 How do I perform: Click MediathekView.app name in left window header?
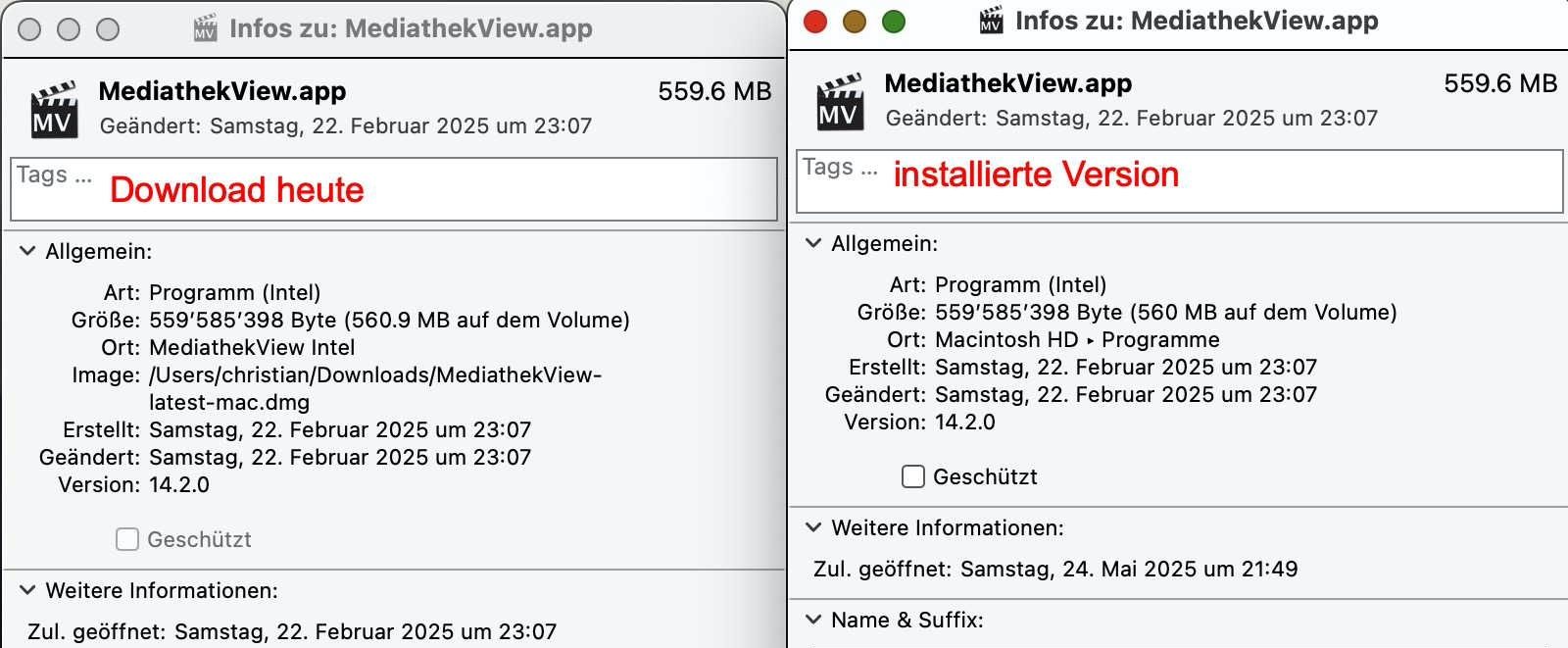tap(222, 91)
